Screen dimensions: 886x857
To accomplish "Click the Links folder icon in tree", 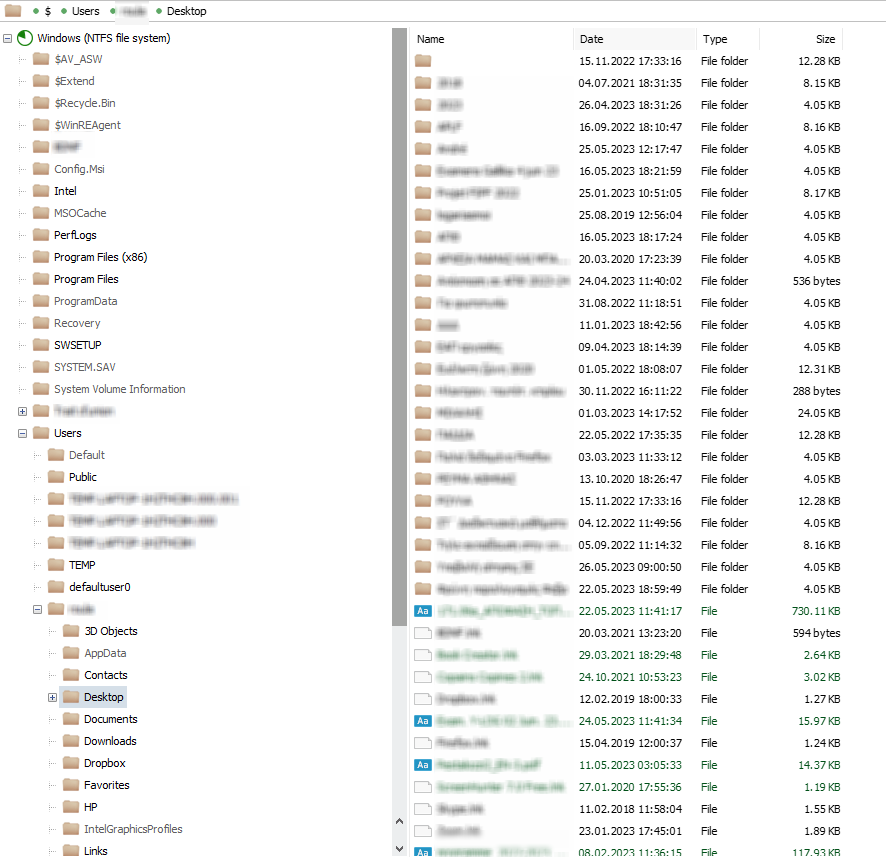I will [x=71, y=850].
